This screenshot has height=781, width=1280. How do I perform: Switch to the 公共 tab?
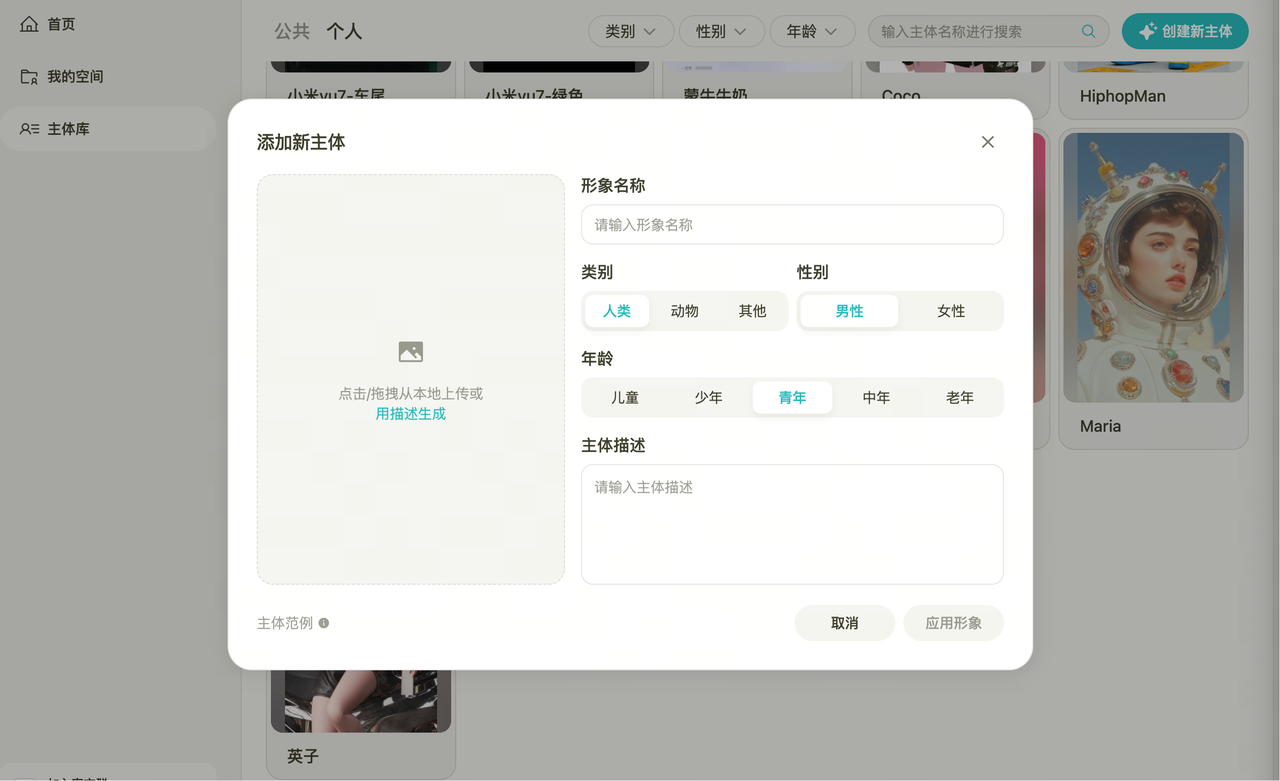[292, 32]
